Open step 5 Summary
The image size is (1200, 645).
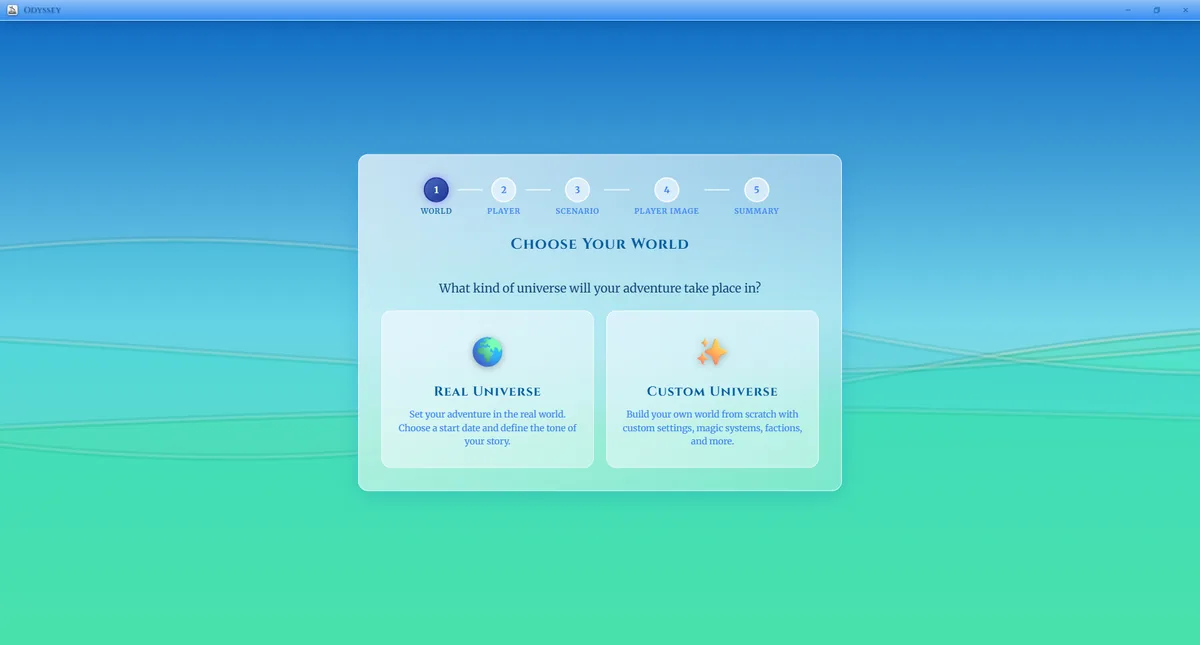coord(756,190)
